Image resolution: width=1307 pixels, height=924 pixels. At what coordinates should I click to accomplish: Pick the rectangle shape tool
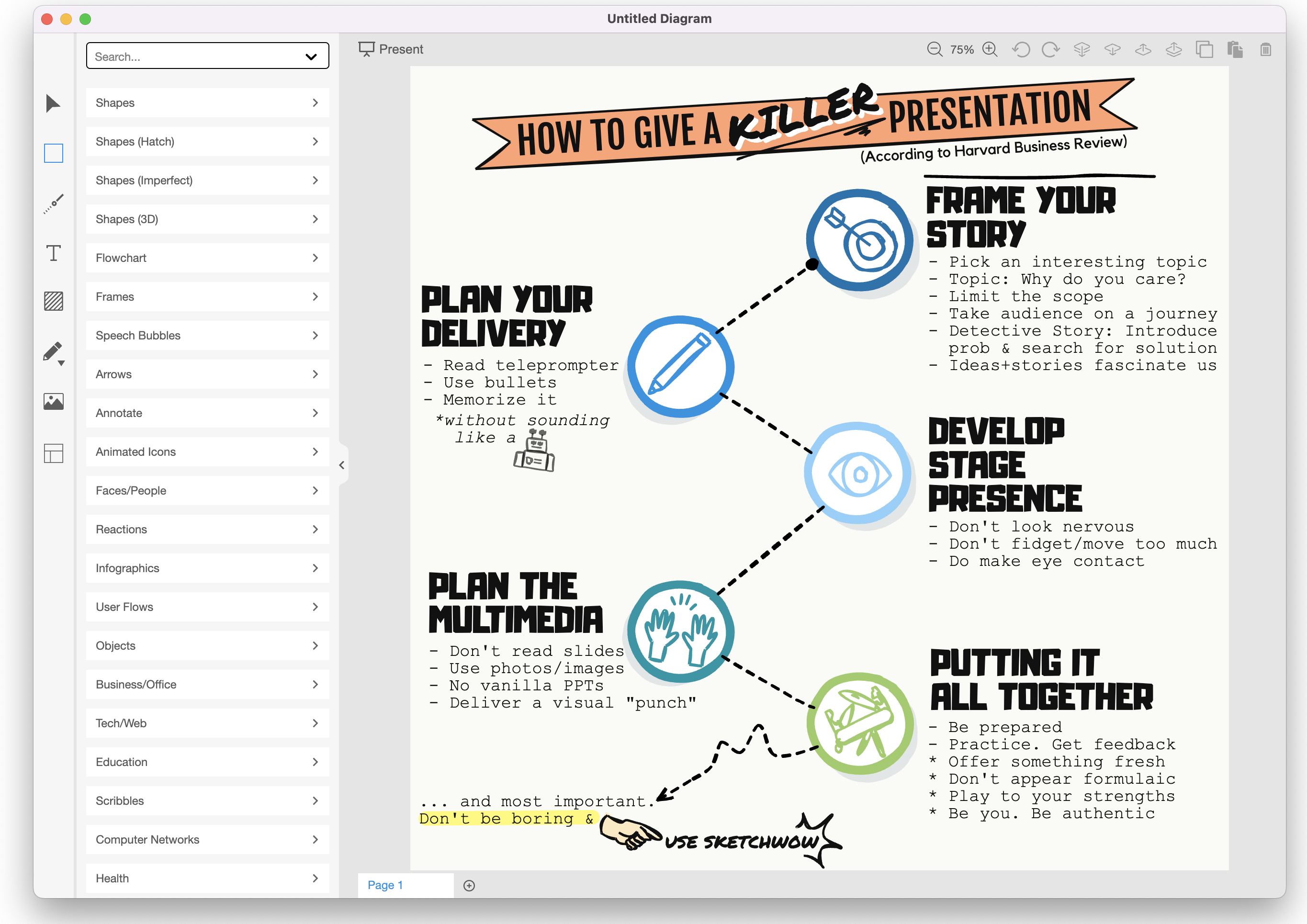click(x=53, y=153)
